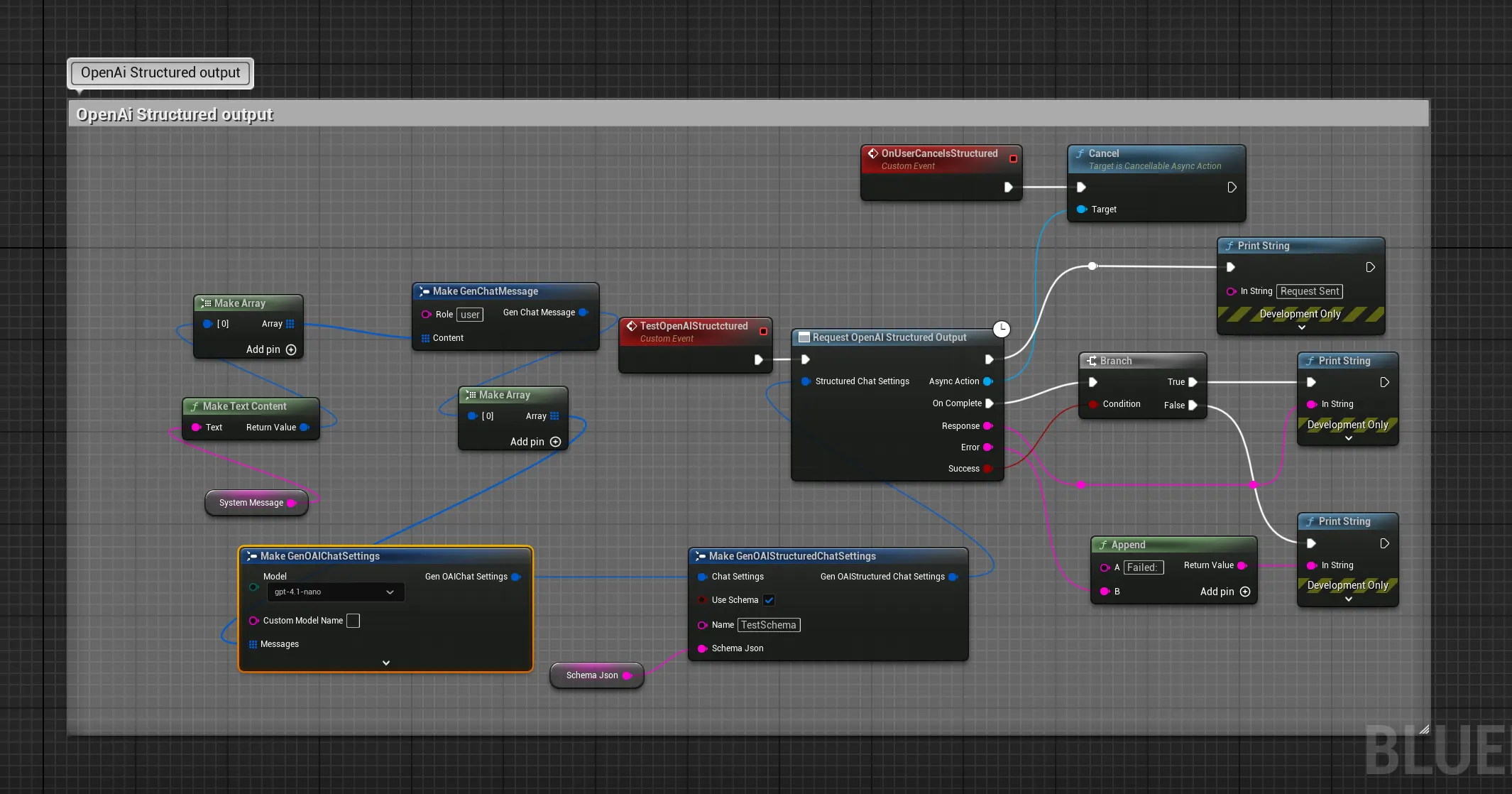1512x794 pixels.
Task: Click the In String field Request Sent
Action: coord(1310,291)
